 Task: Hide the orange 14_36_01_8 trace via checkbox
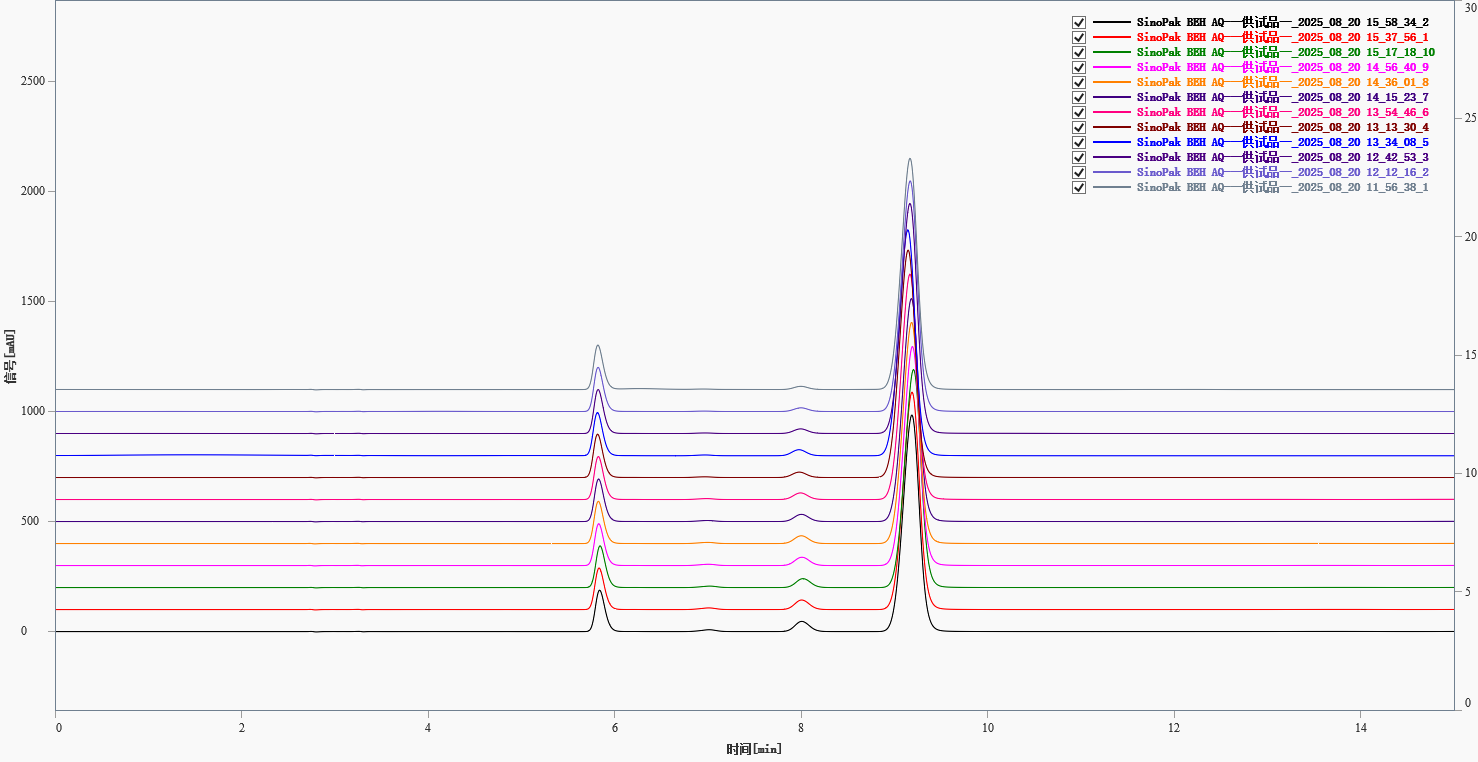[x=1079, y=82]
